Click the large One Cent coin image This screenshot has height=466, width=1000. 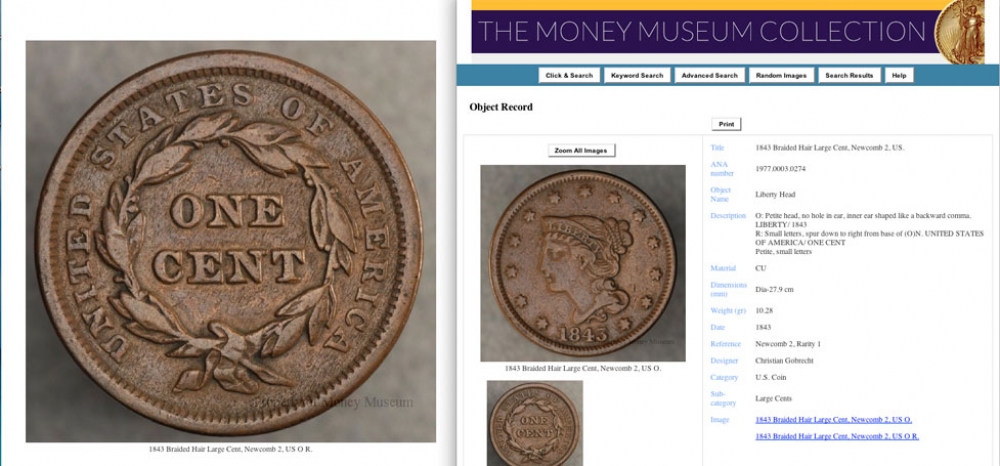point(230,242)
